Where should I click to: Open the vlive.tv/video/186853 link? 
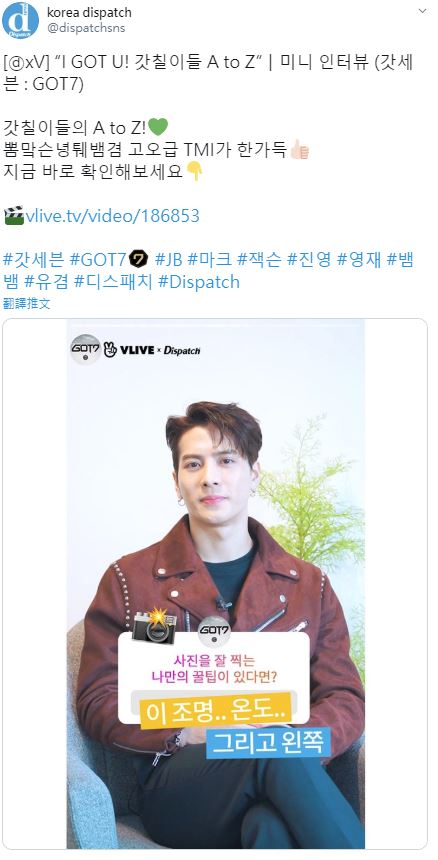coord(112,216)
